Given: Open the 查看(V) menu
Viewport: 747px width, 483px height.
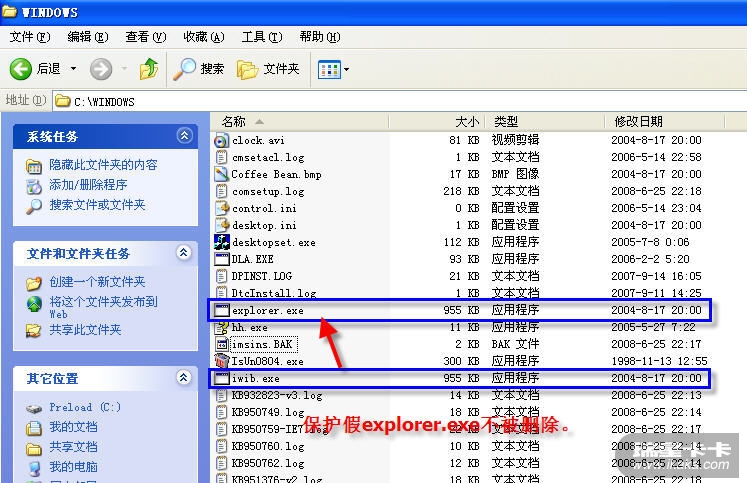Looking at the screenshot, I should click(146, 37).
